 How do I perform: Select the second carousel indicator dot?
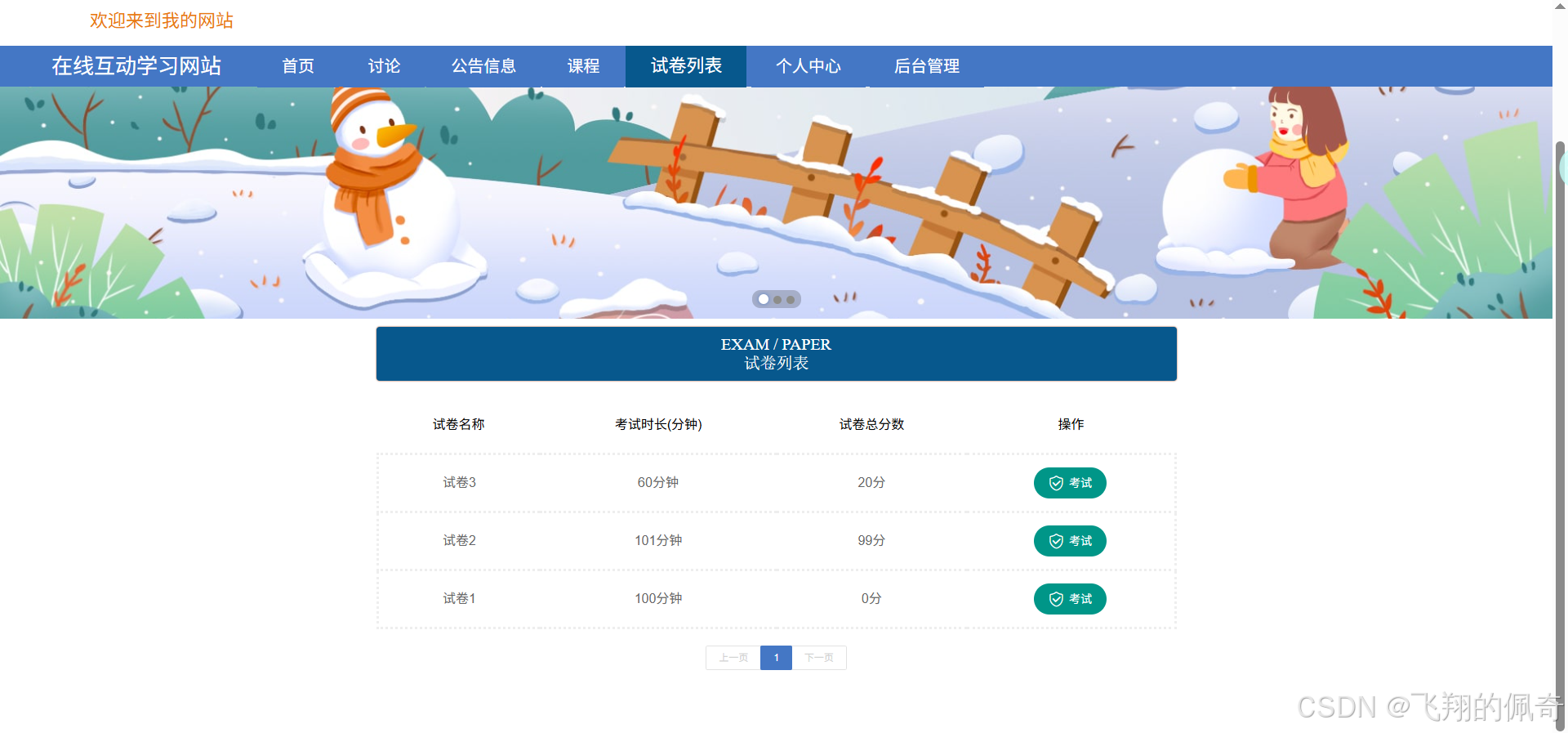777,299
